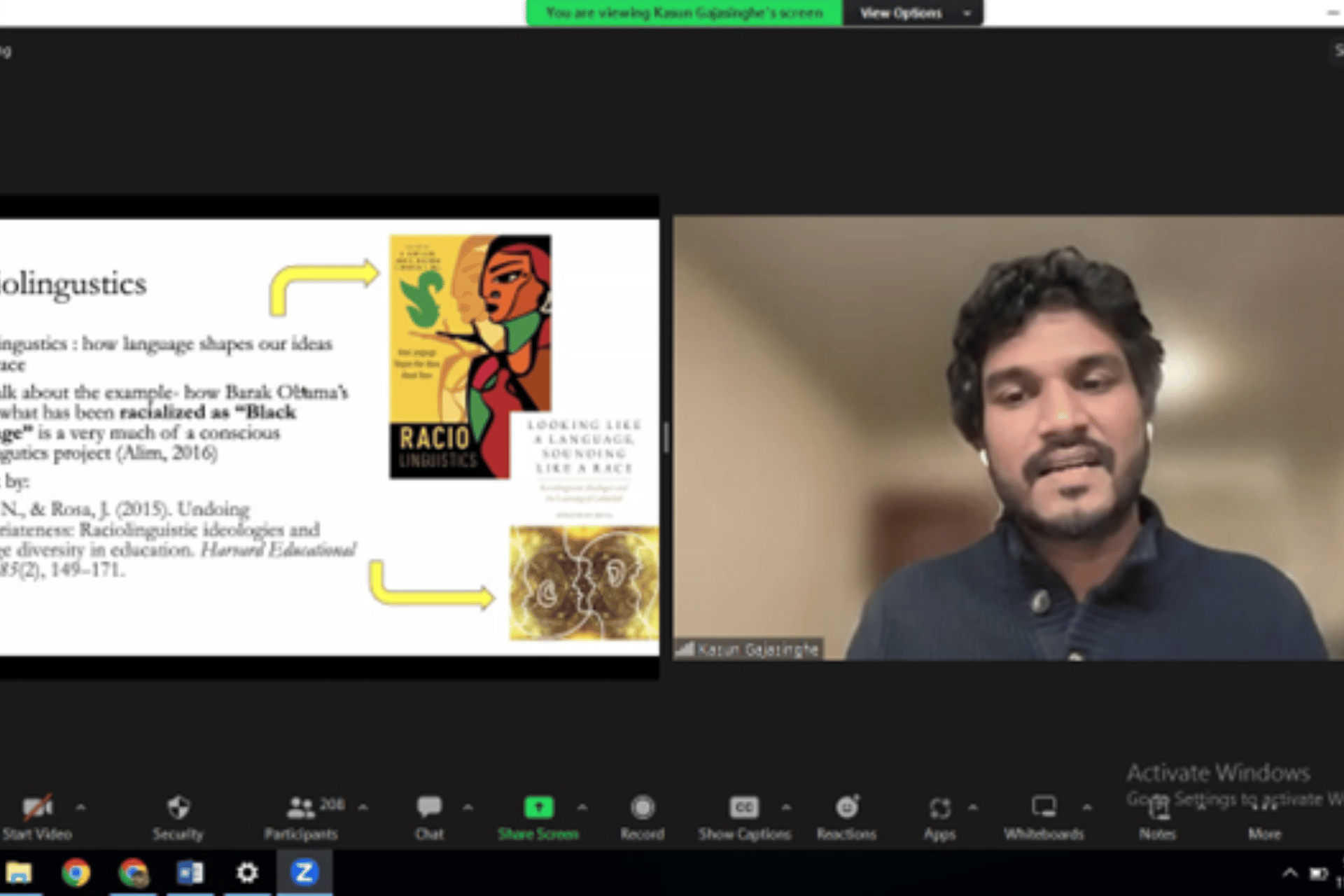
Task: Open the second Chrome profile taskbar icon
Action: click(133, 873)
